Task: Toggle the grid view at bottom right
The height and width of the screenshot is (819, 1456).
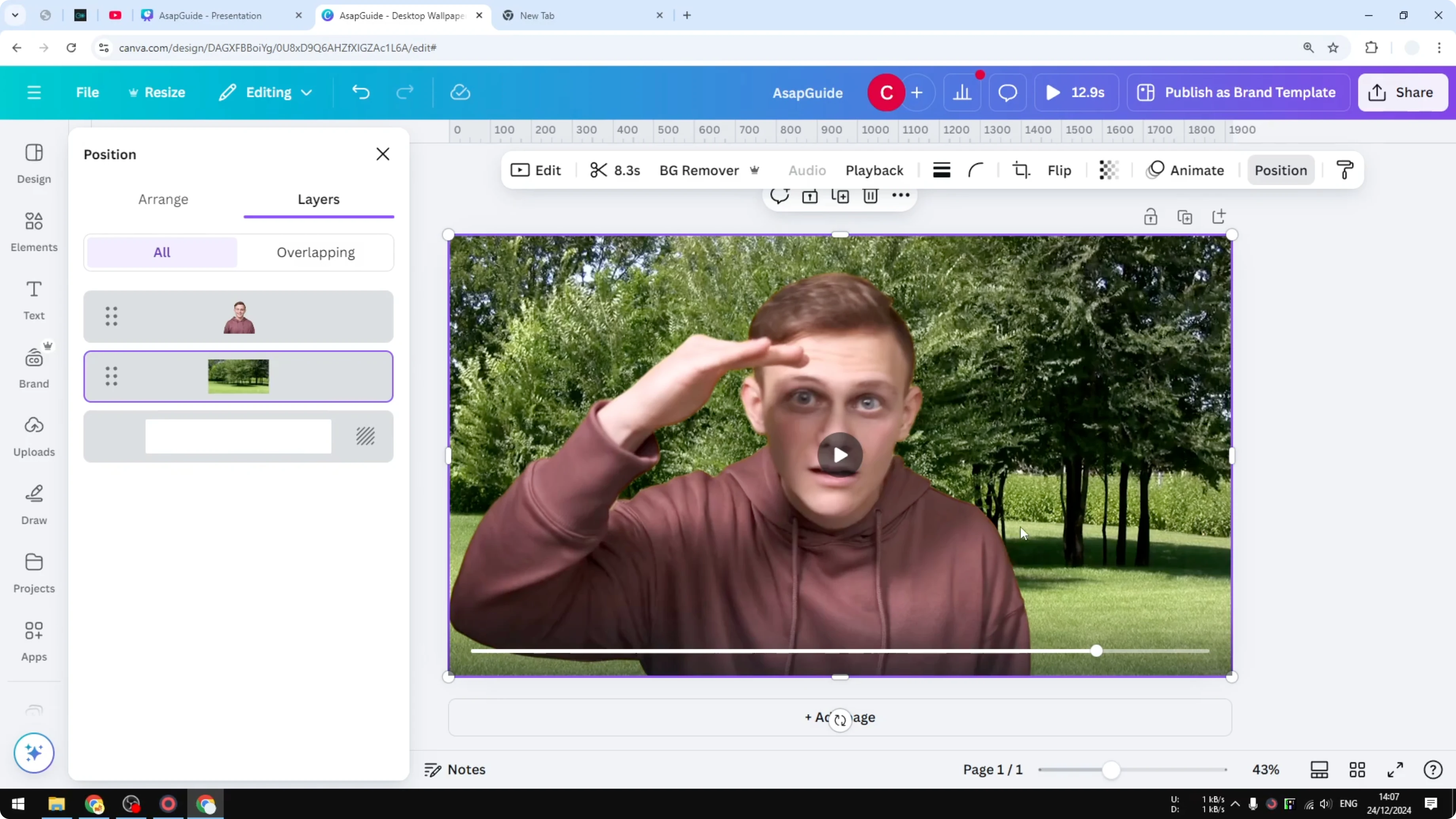Action: [x=1357, y=769]
